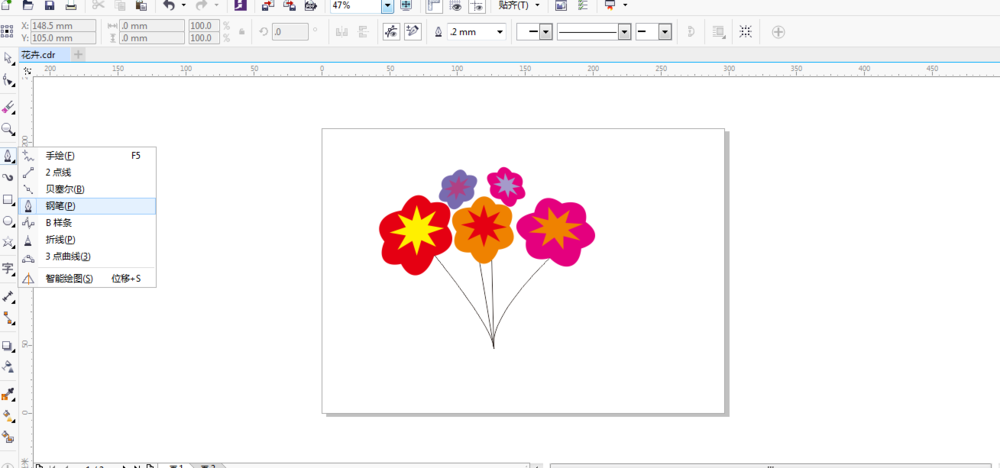Select the Connector tool
Screen dimensions: 1000x468
click(8, 317)
